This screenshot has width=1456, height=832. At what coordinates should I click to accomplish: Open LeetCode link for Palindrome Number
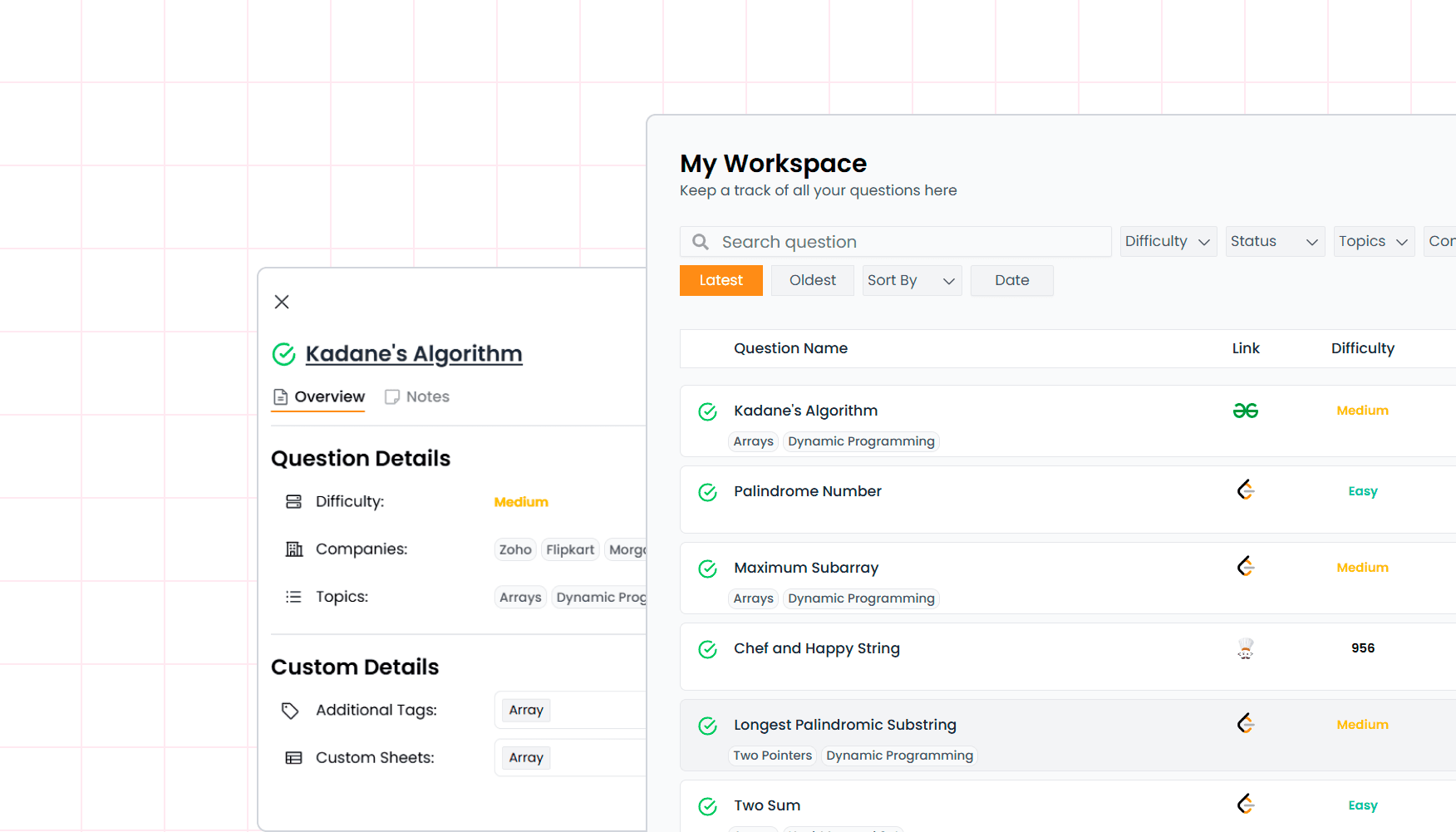coord(1245,490)
